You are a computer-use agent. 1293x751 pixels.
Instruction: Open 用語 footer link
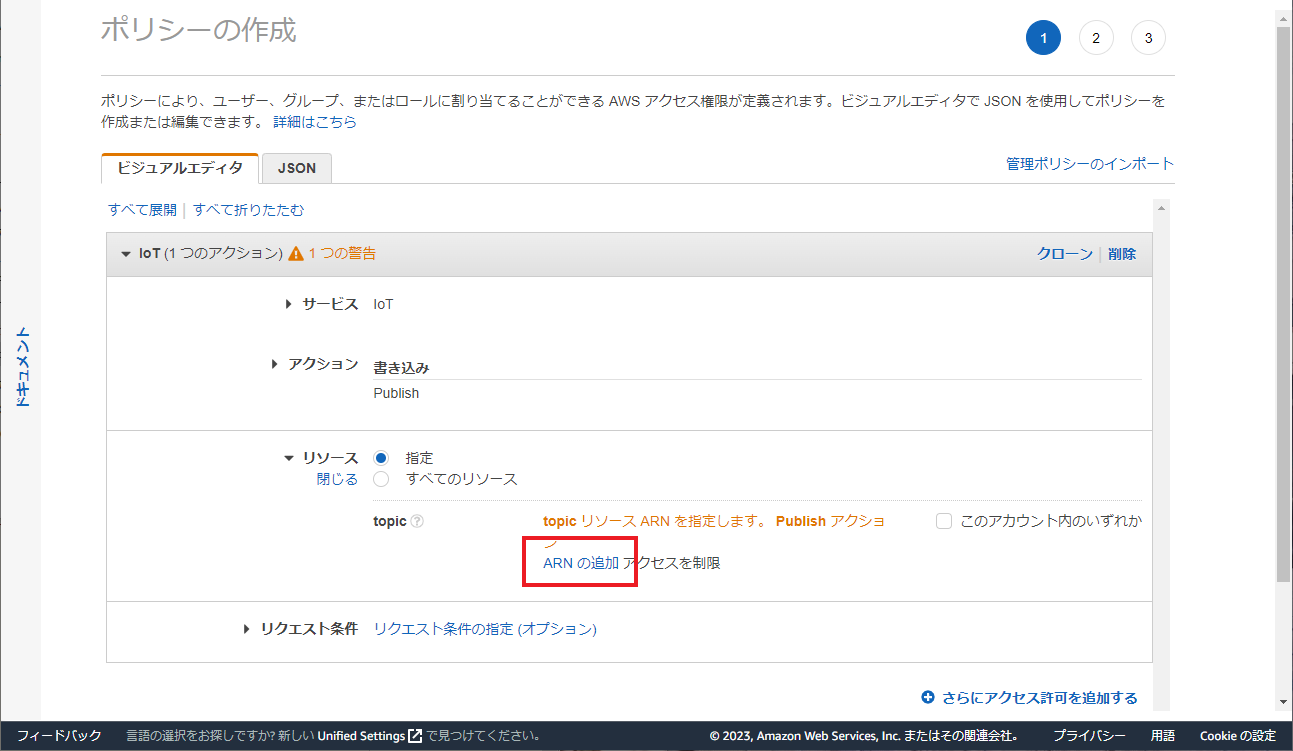coord(1163,736)
